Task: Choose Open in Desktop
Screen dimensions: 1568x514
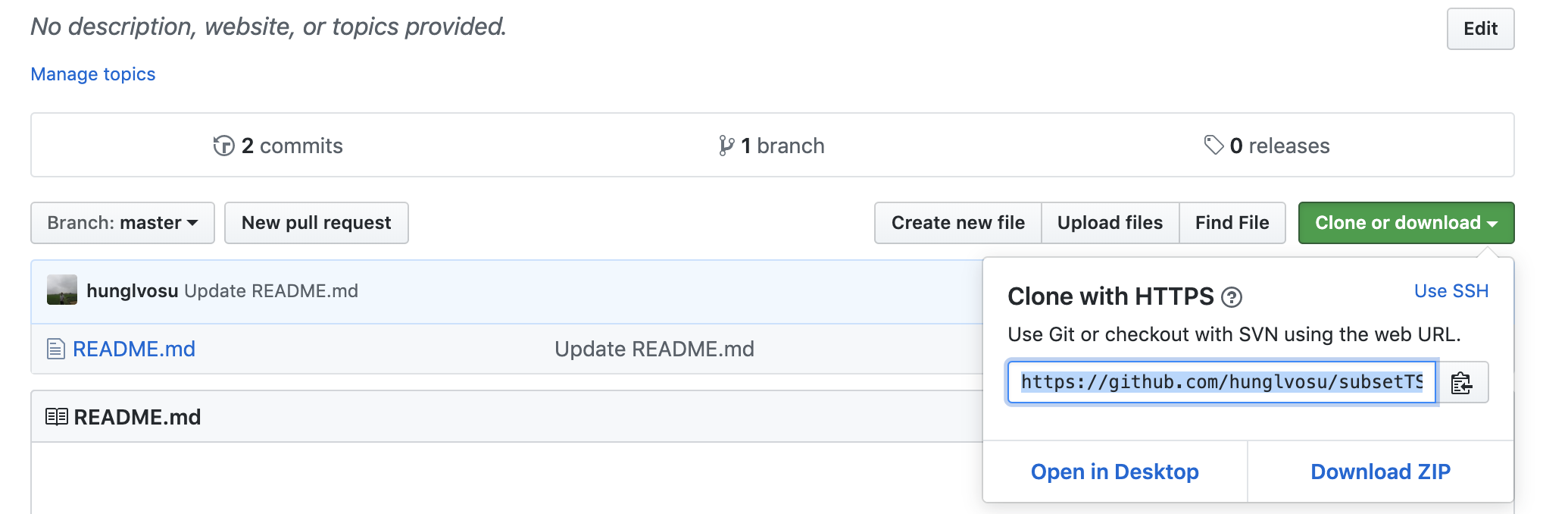Action: [x=1115, y=472]
